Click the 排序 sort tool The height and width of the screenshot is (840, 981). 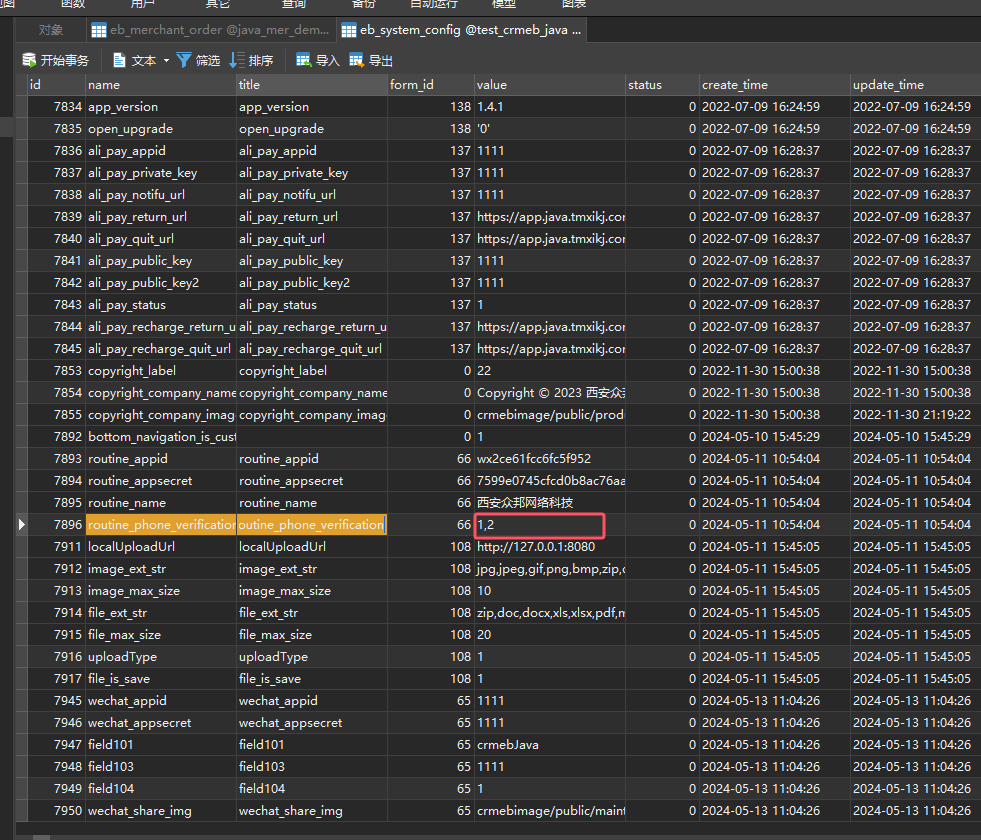pos(251,60)
